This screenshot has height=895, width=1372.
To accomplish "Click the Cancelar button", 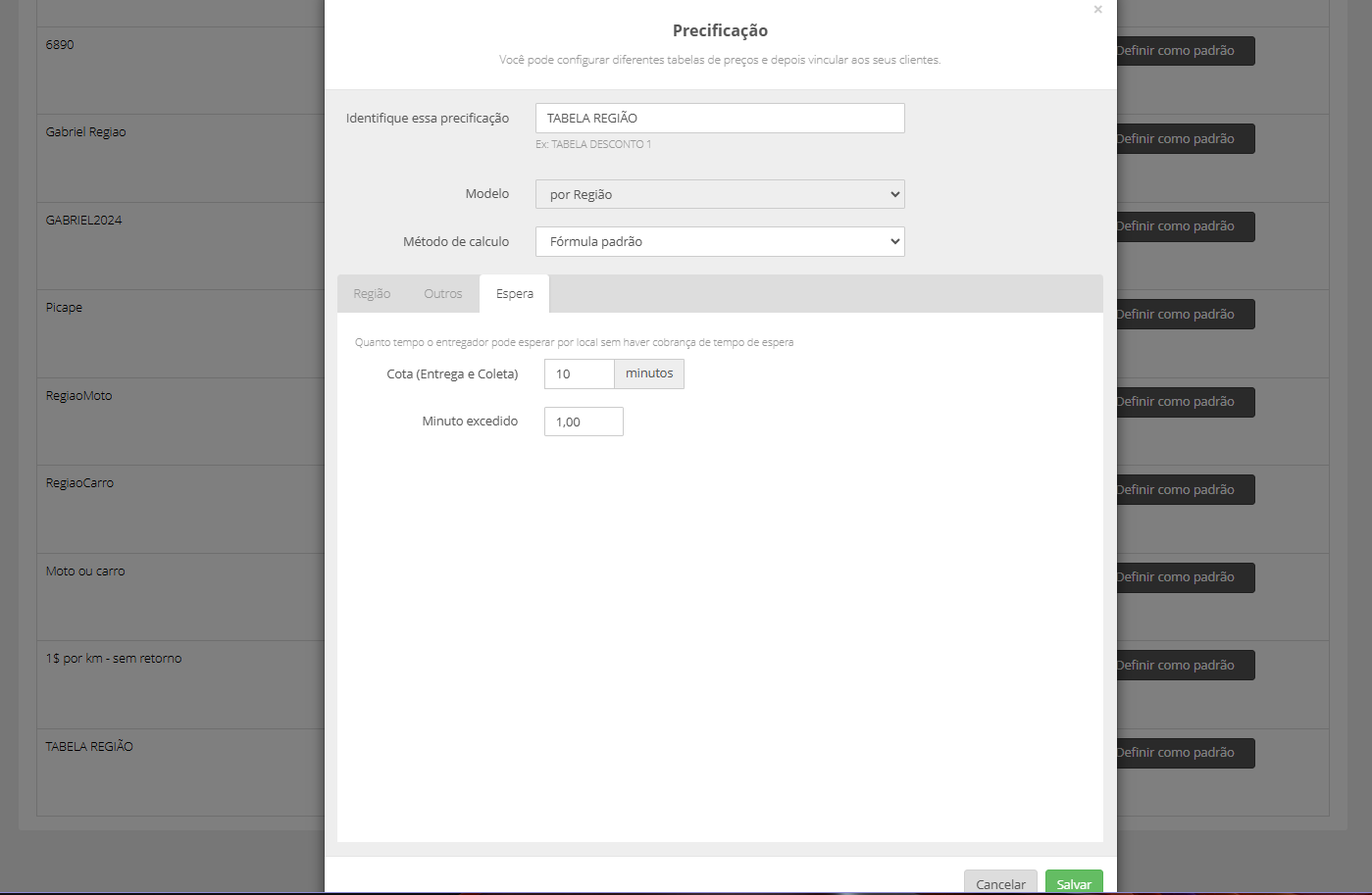I will (1000, 882).
